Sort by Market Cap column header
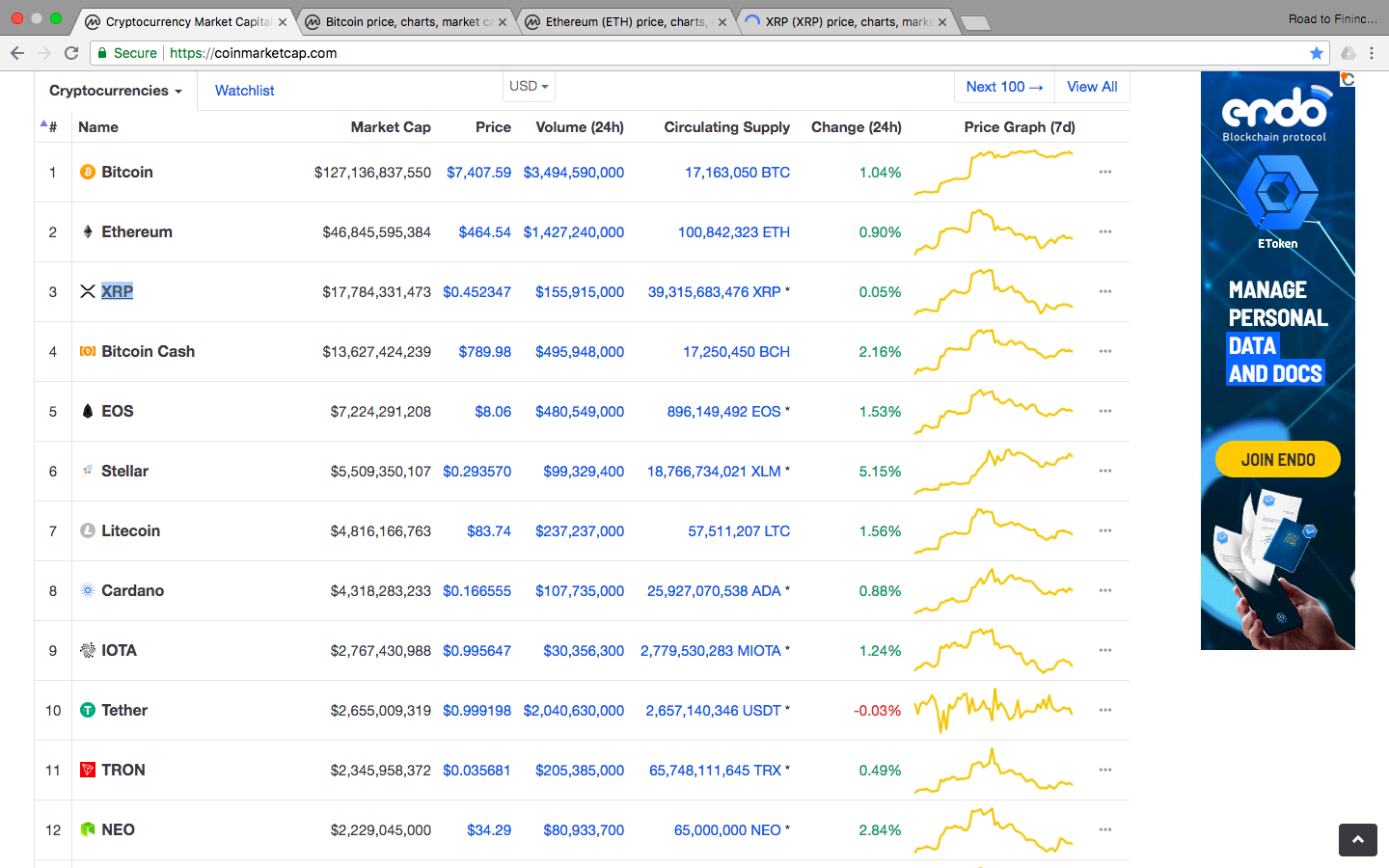This screenshot has height=868, width=1389. 391,127
